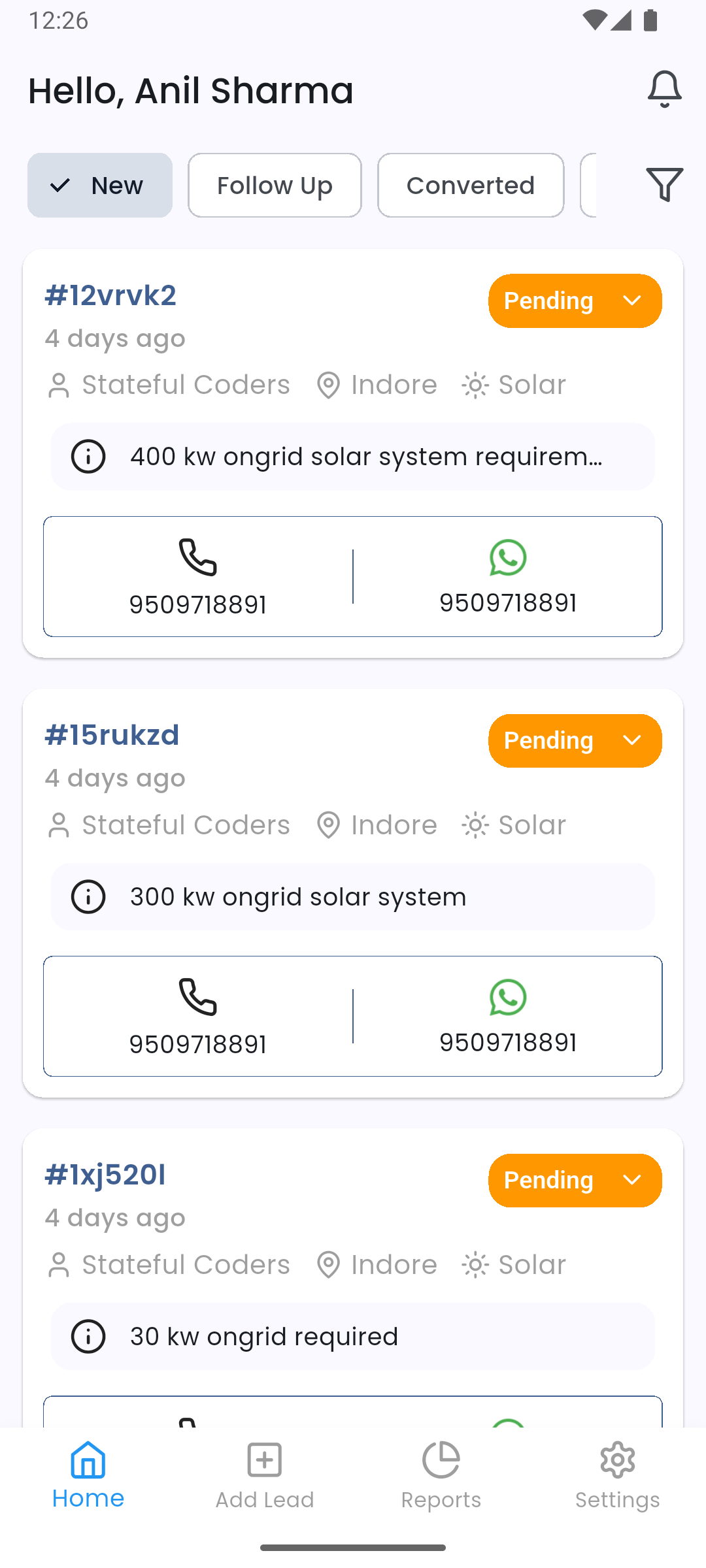This screenshot has width=706, height=1568.
Task: Message lead #12vrvk2 on WhatsApp
Action: click(x=508, y=557)
